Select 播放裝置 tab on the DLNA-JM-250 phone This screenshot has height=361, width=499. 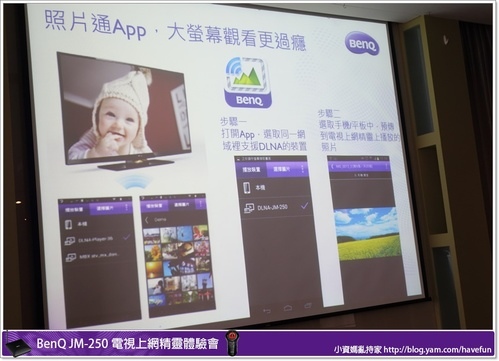point(251,170)
